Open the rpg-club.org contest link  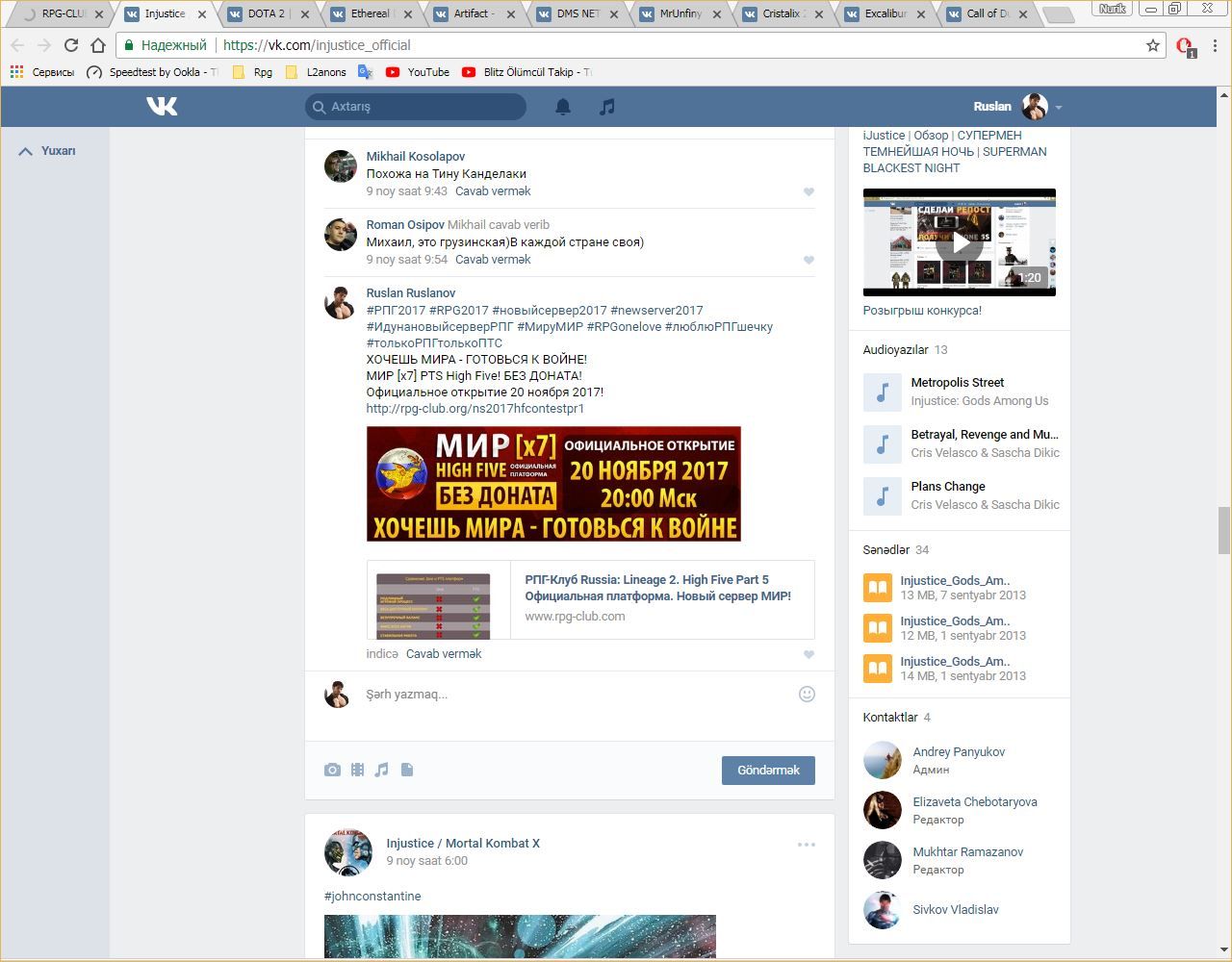[475, 409]
